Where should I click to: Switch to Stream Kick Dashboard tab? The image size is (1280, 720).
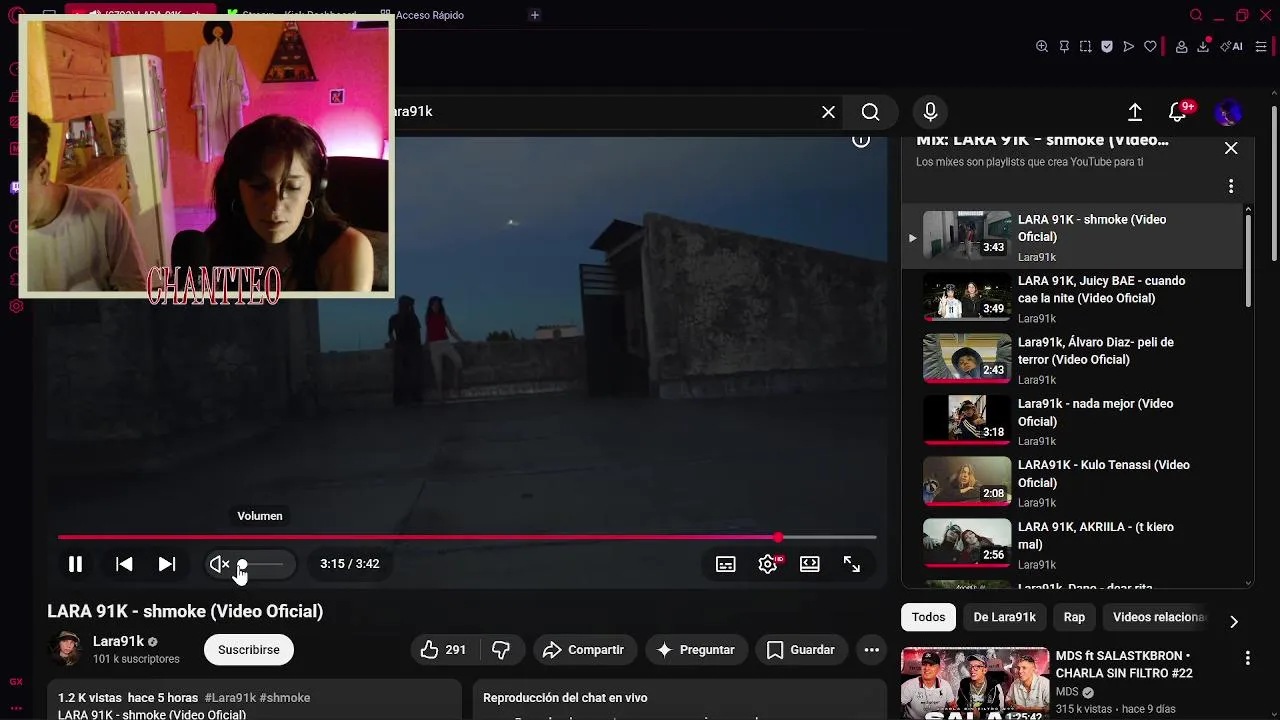point(292,15)
